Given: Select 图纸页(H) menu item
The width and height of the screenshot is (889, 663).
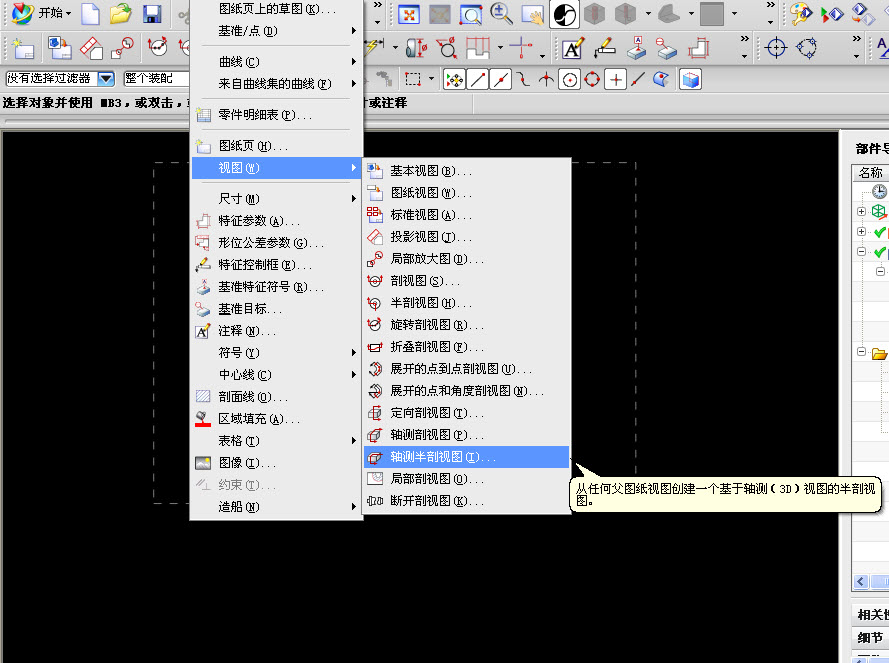Looking at the screenshot, I should click(276, 146).
